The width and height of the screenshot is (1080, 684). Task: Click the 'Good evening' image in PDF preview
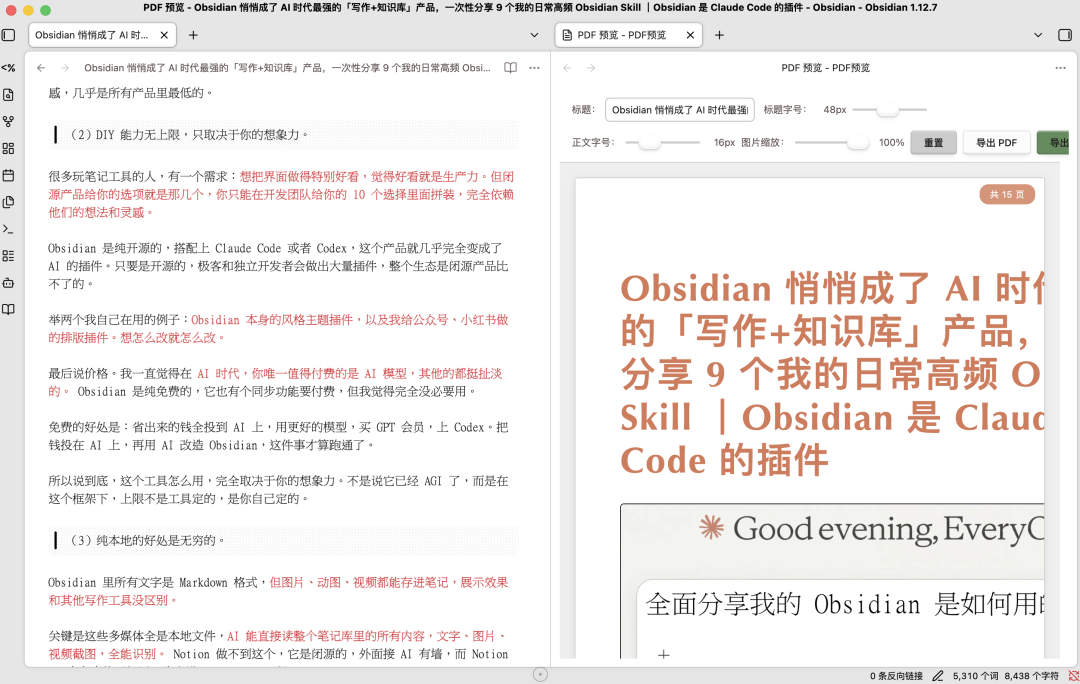click(x=832, y=581)
